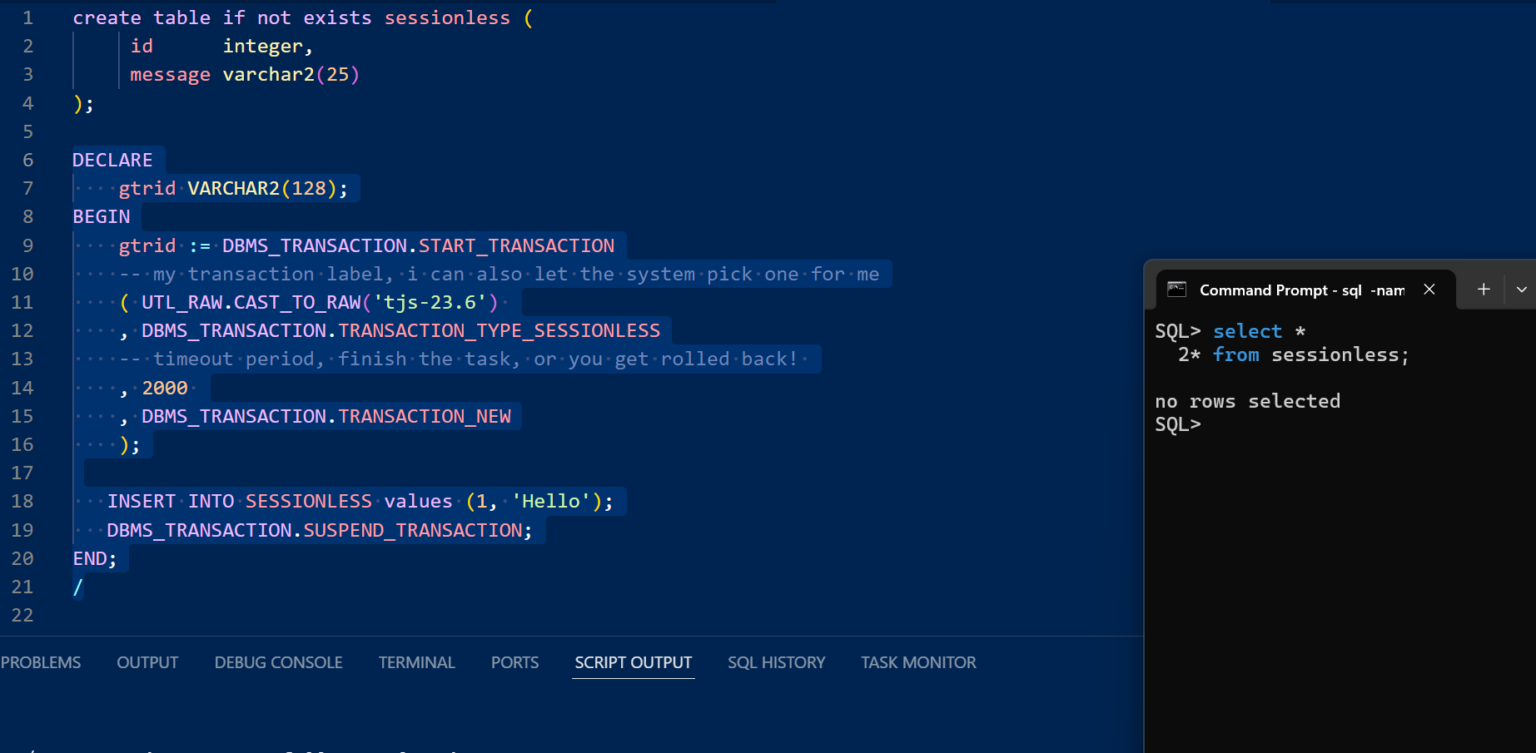Click line number 22 in the gutter
This screenshot has height=753, width=1536.
23,615
